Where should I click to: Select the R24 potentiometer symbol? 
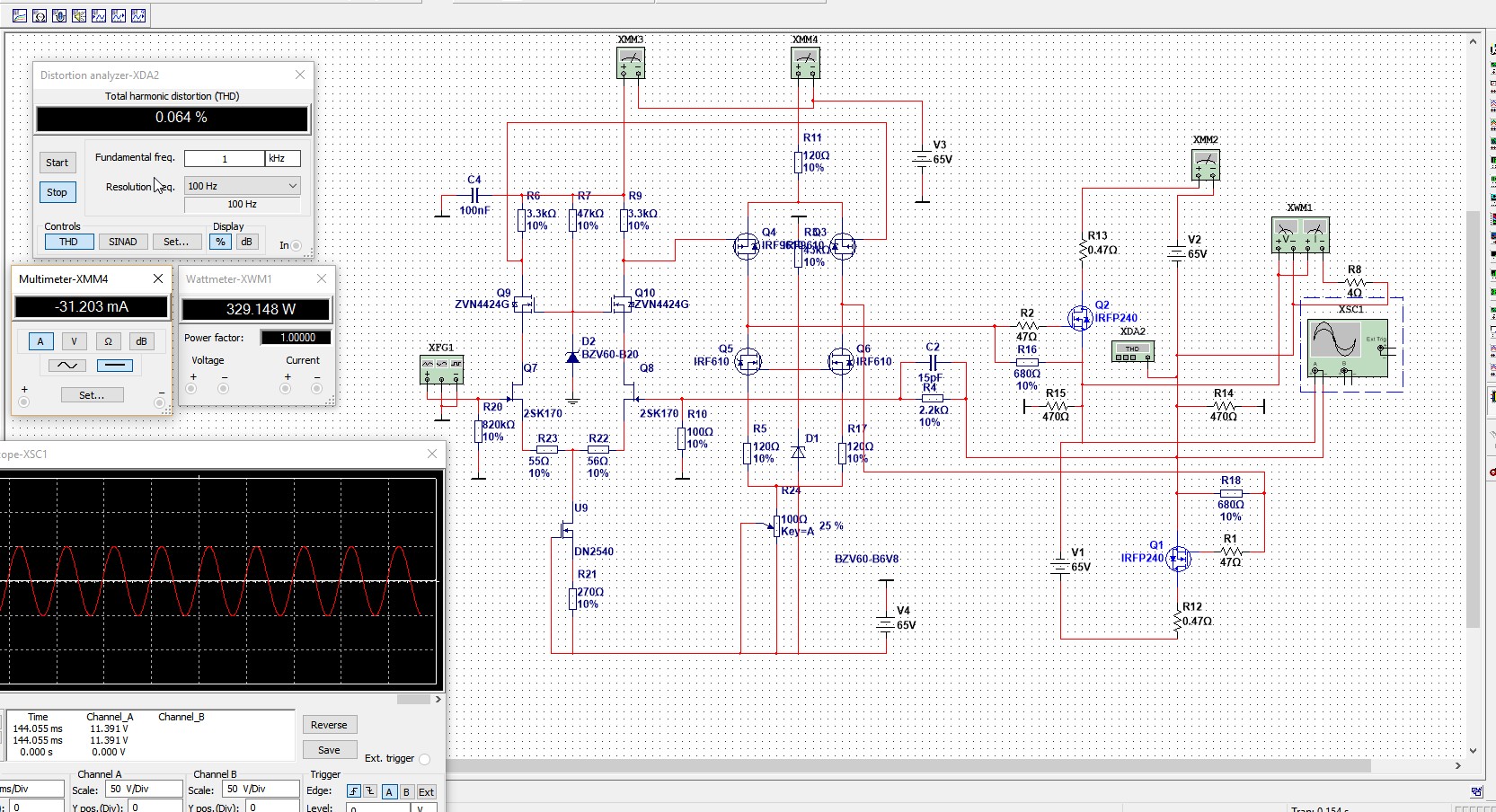click(776, 525)
